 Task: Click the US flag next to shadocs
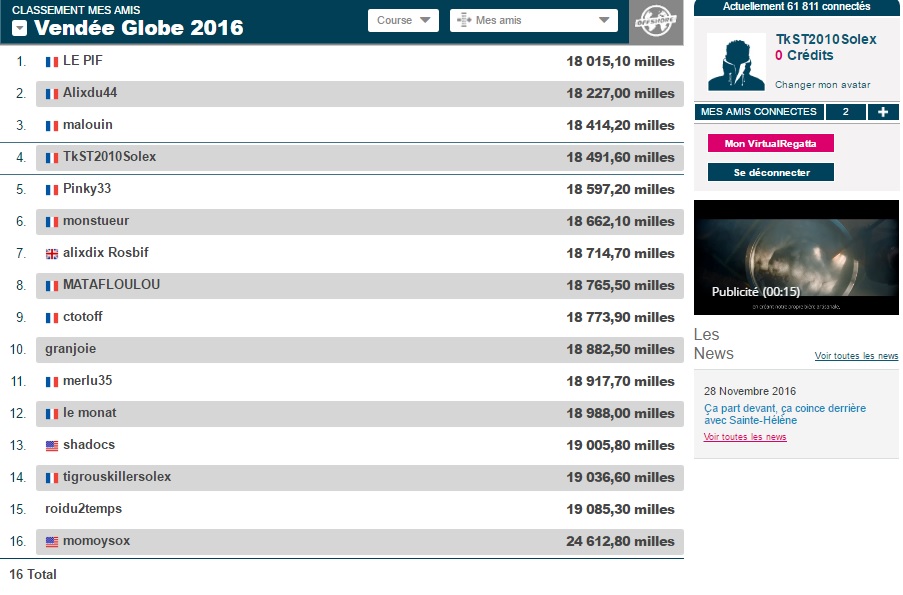coord(52,446)
